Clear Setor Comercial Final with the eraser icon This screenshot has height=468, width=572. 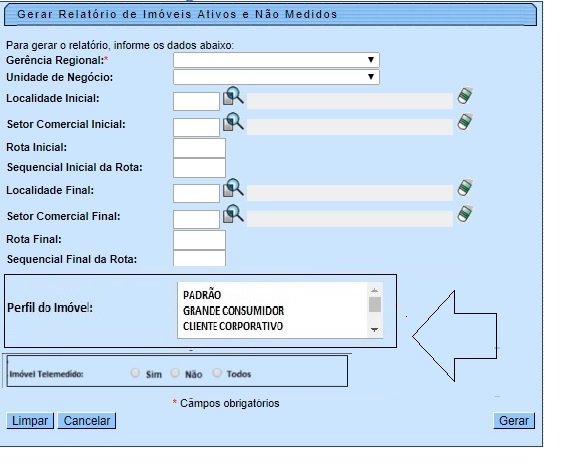coord(465,213)
